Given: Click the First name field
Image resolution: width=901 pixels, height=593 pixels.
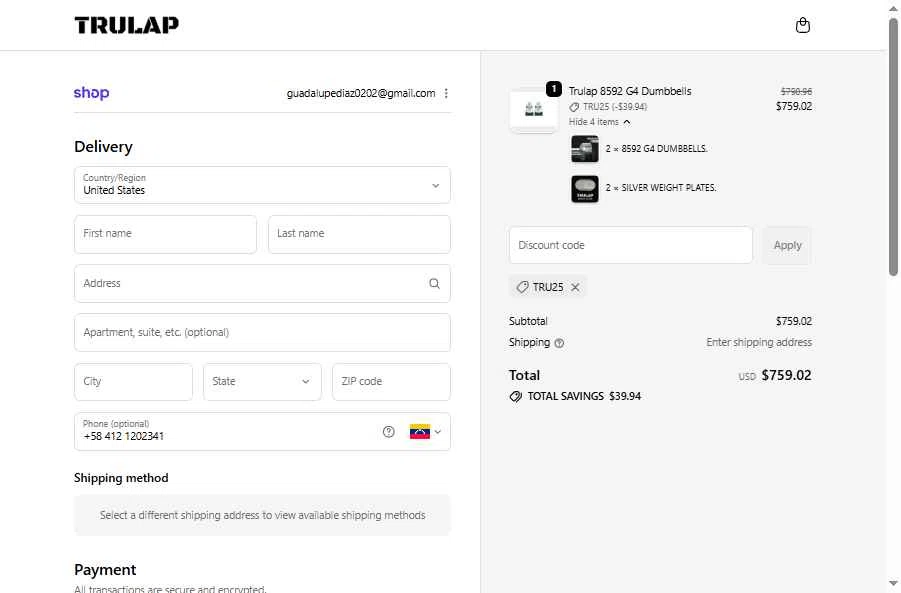Looking at the screenshot, I should click(165, 234).
